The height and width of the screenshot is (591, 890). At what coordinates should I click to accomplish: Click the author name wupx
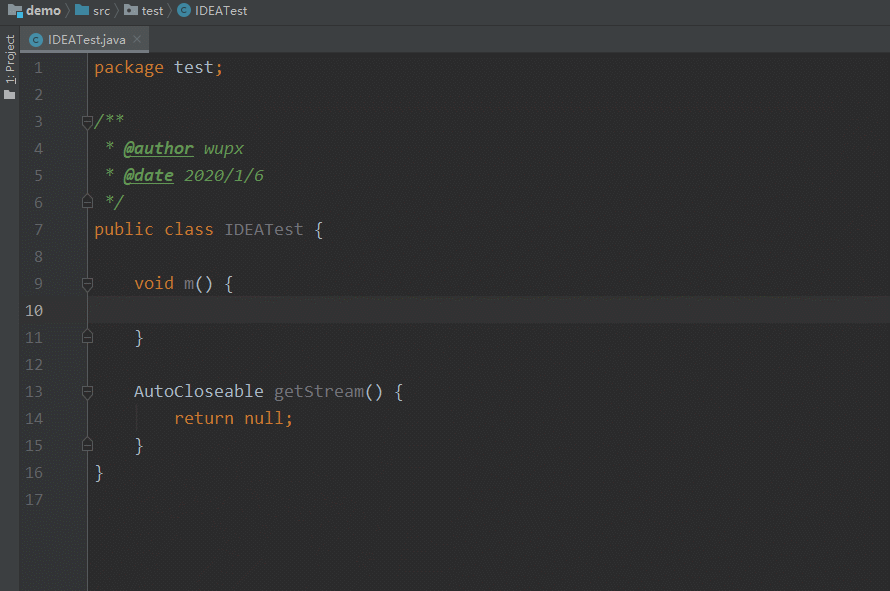coord(224,149)
